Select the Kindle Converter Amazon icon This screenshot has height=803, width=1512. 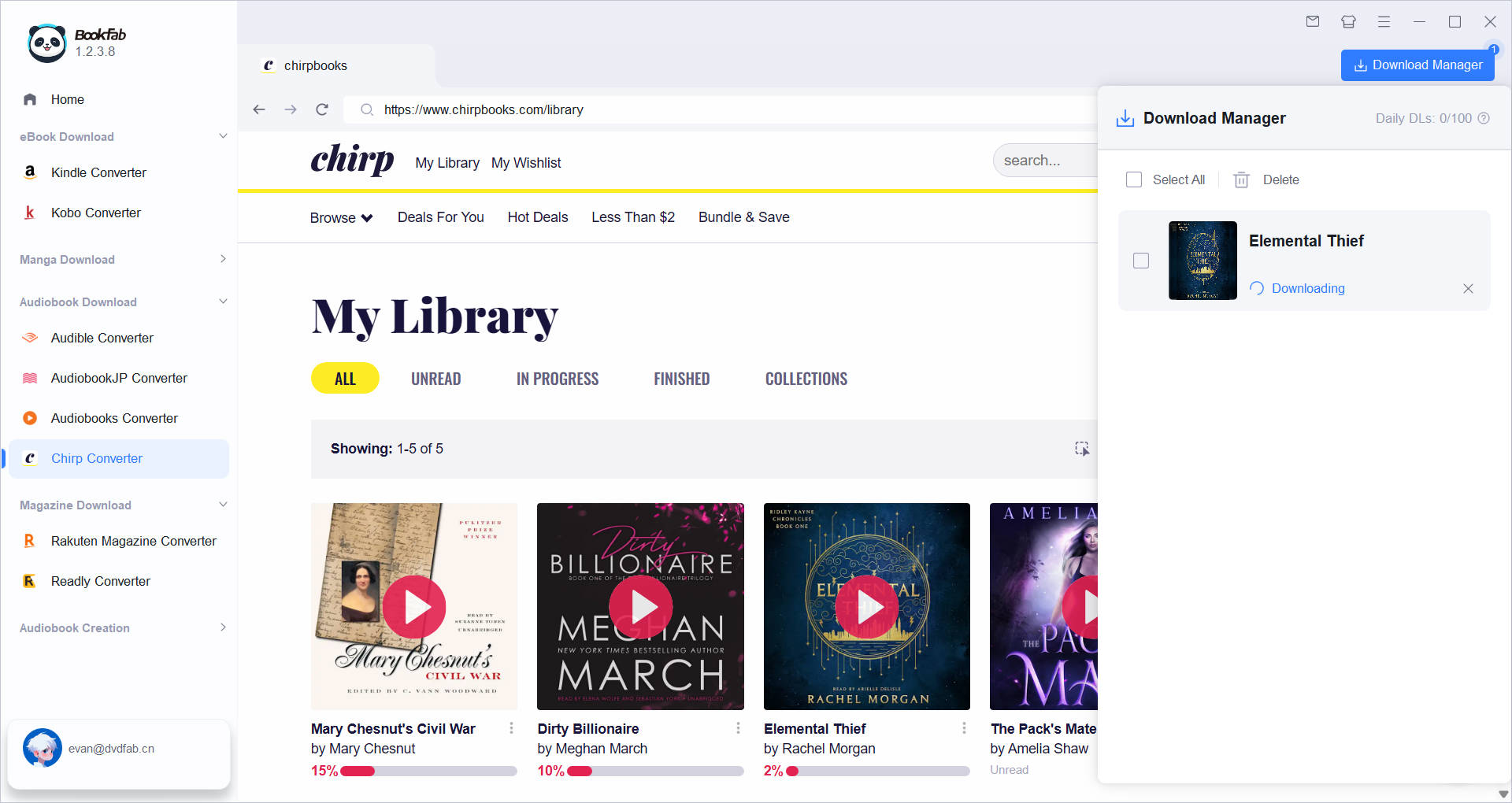click(30, 172)
